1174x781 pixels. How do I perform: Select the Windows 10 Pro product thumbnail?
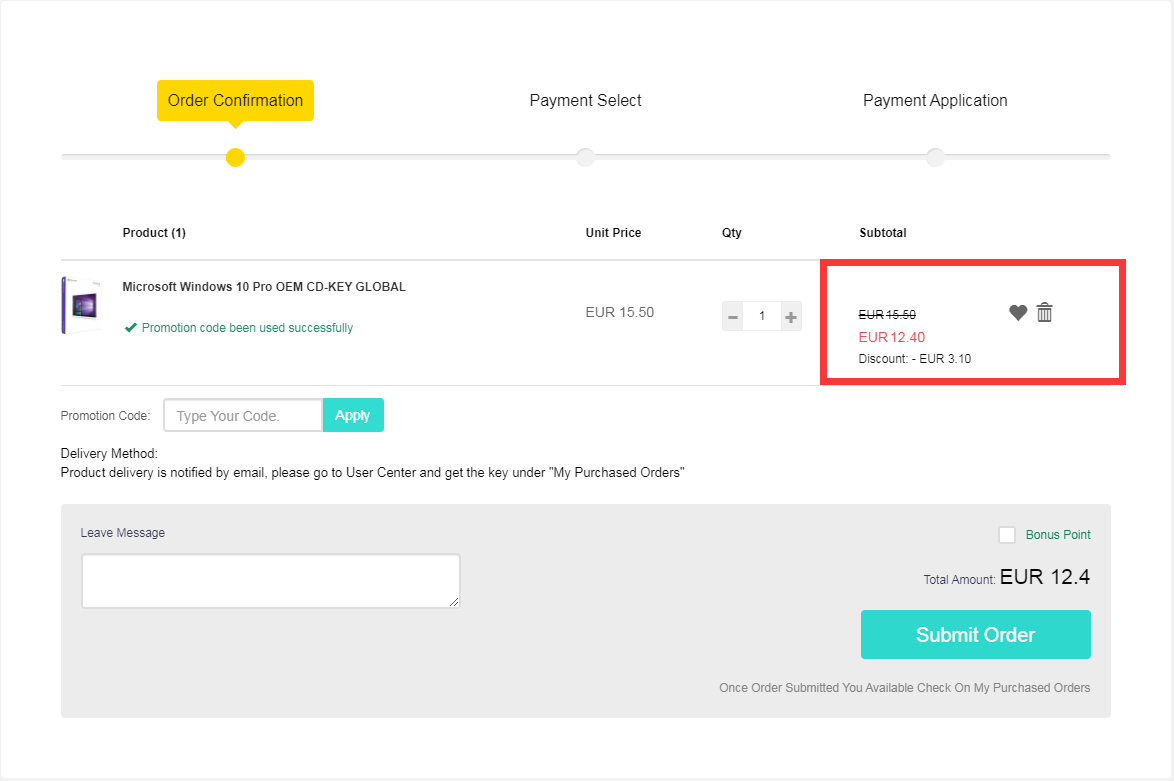tap(82, 305)
